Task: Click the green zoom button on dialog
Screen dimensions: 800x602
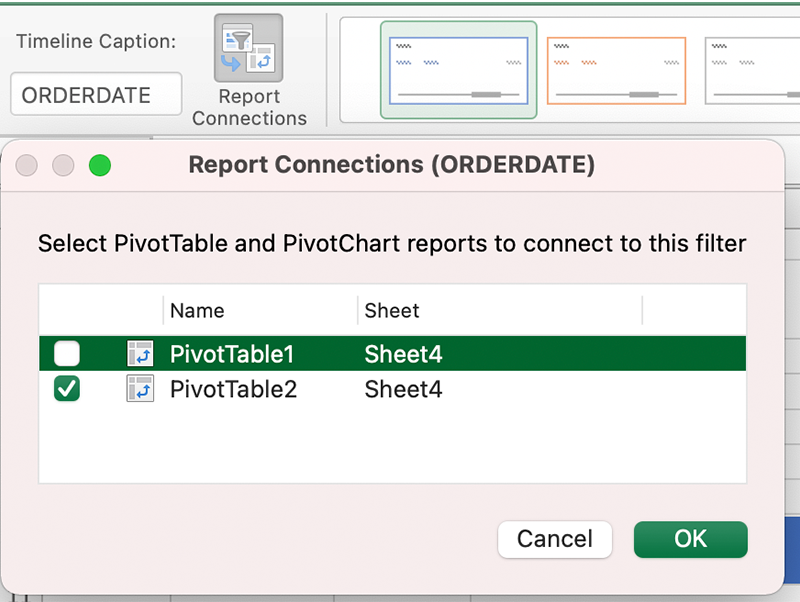Action: 100,166
